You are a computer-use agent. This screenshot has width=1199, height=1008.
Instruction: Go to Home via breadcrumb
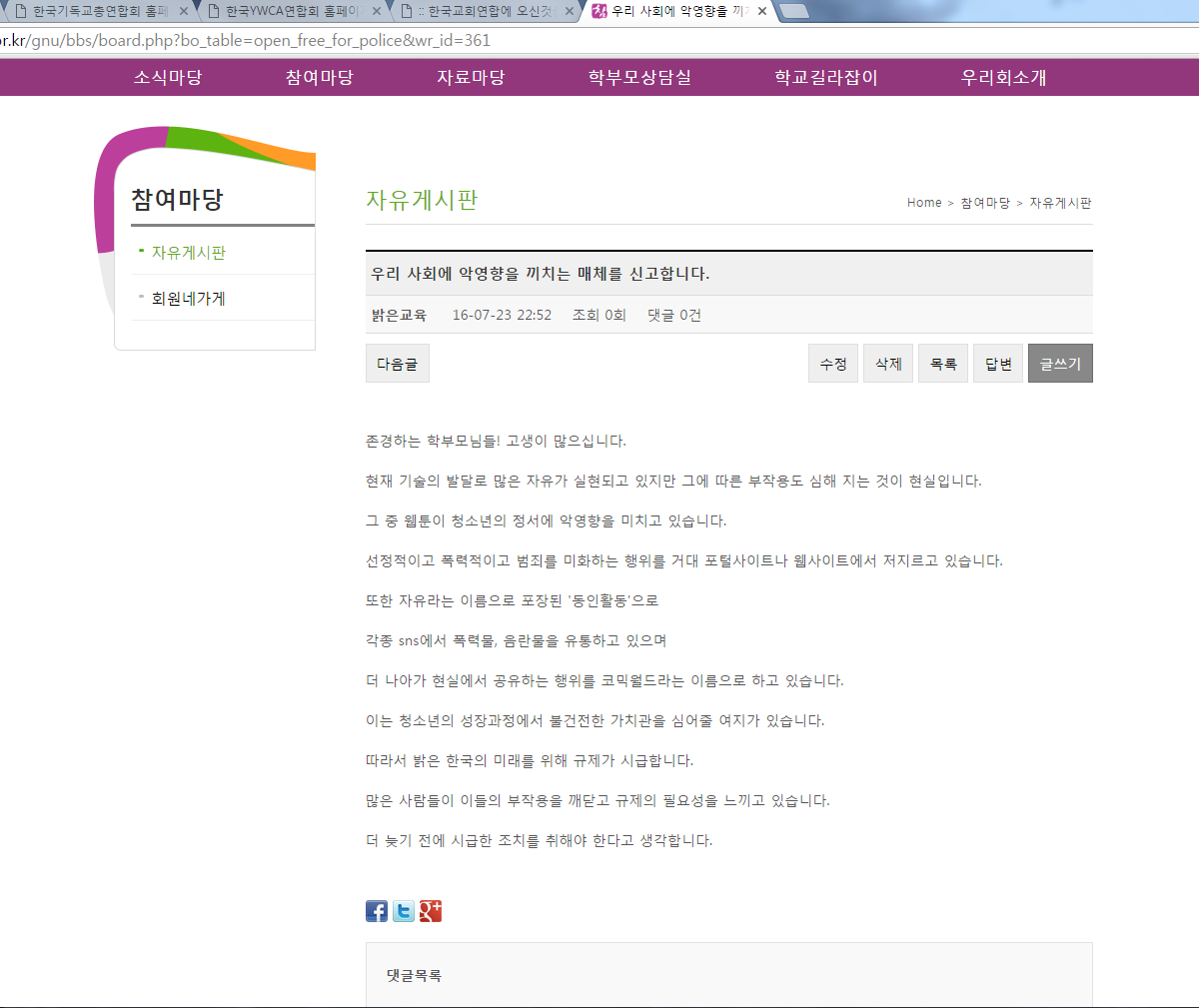pos(924,203)
